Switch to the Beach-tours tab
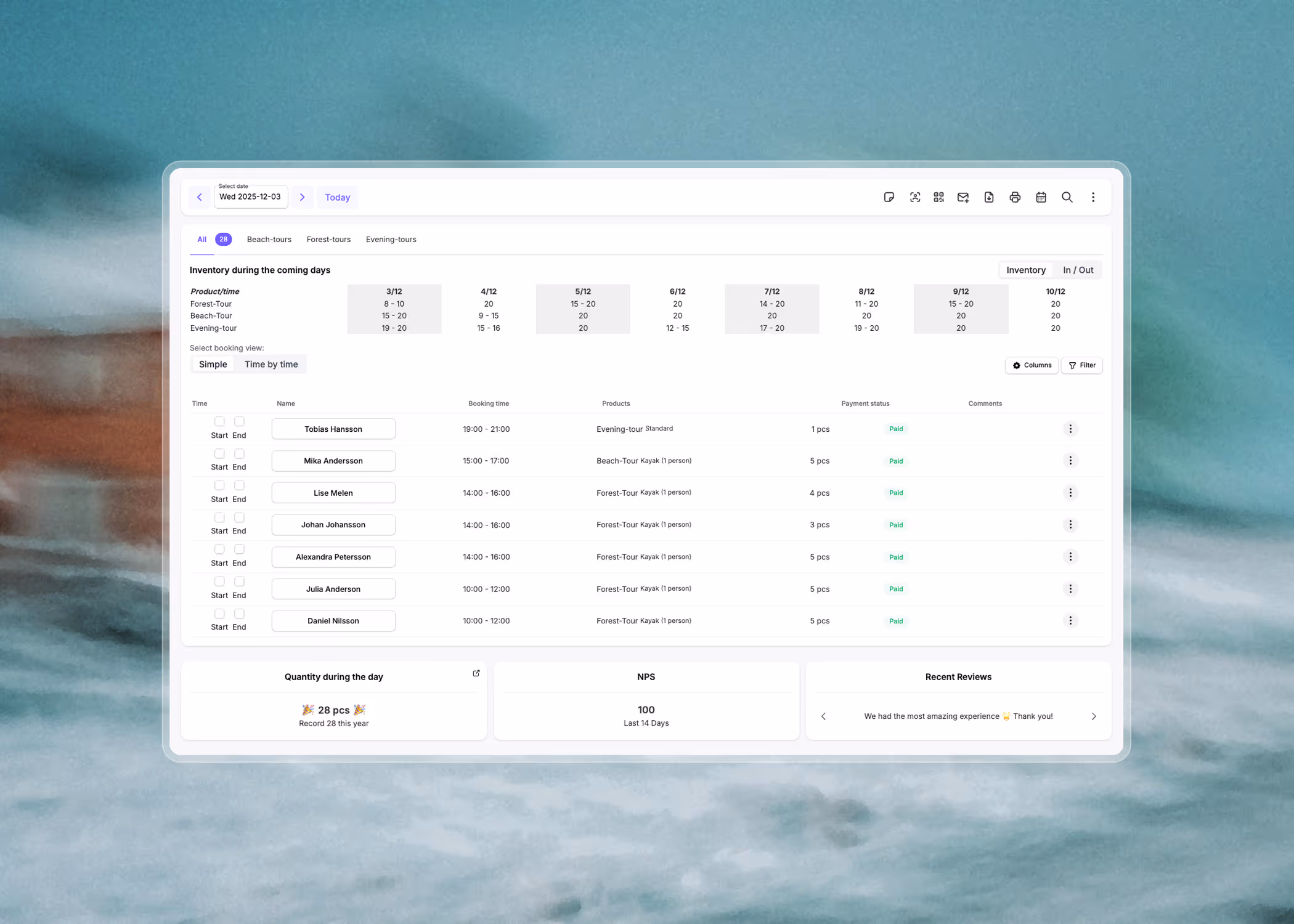The height and width of the screenshot is (924, 1294). [x=269, y=240]
